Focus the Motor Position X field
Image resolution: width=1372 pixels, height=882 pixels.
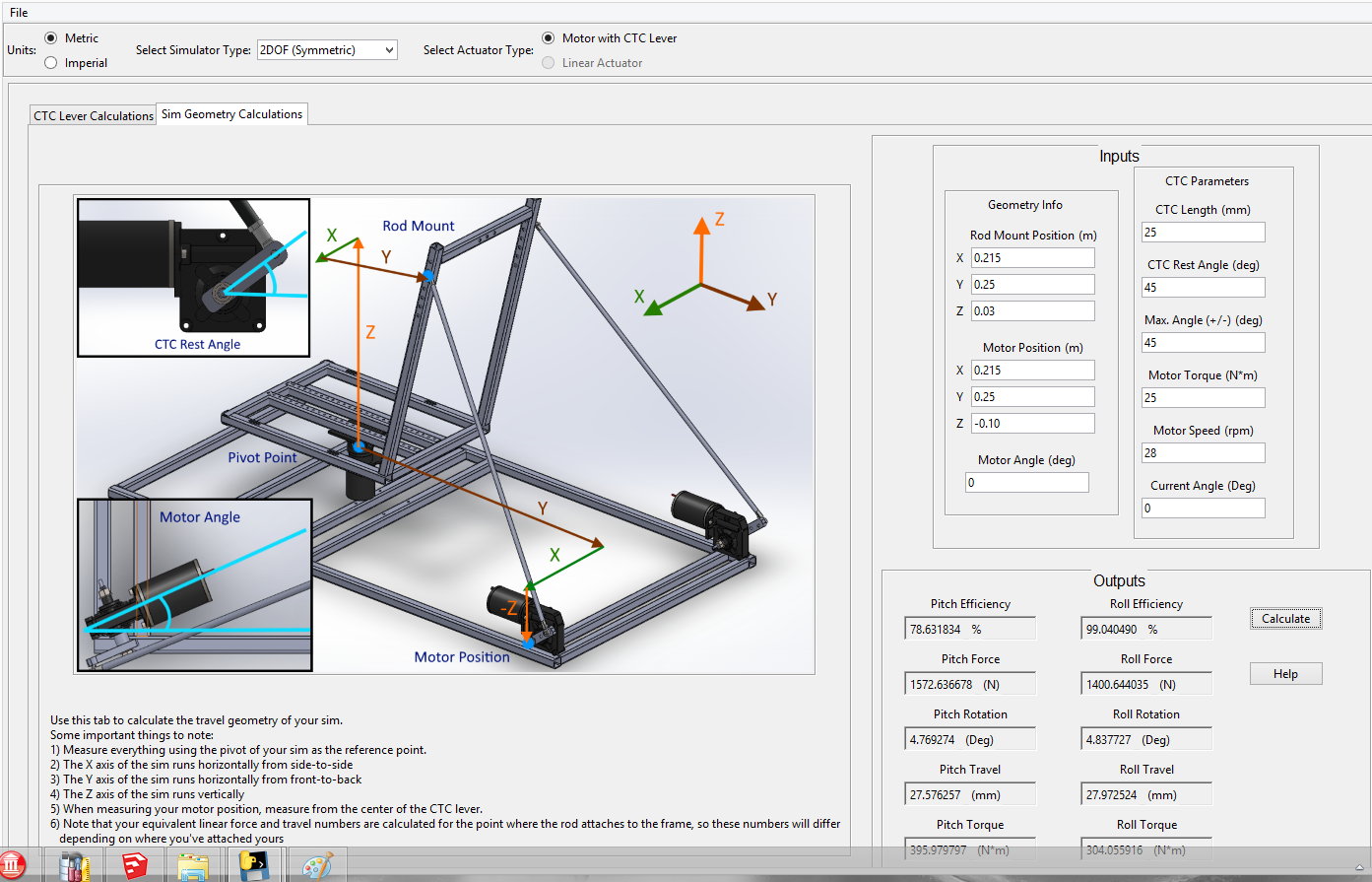(1032, 371)
